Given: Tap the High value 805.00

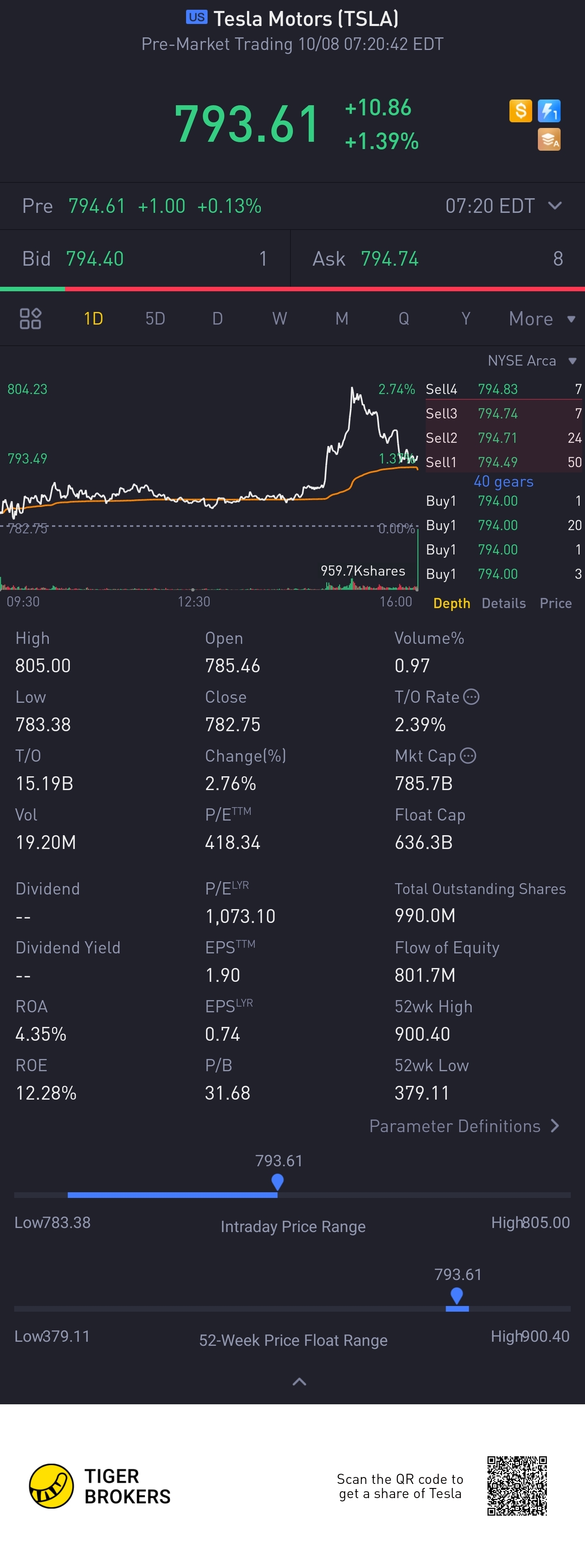Looking at the screenshot, I should pos(43,666).
